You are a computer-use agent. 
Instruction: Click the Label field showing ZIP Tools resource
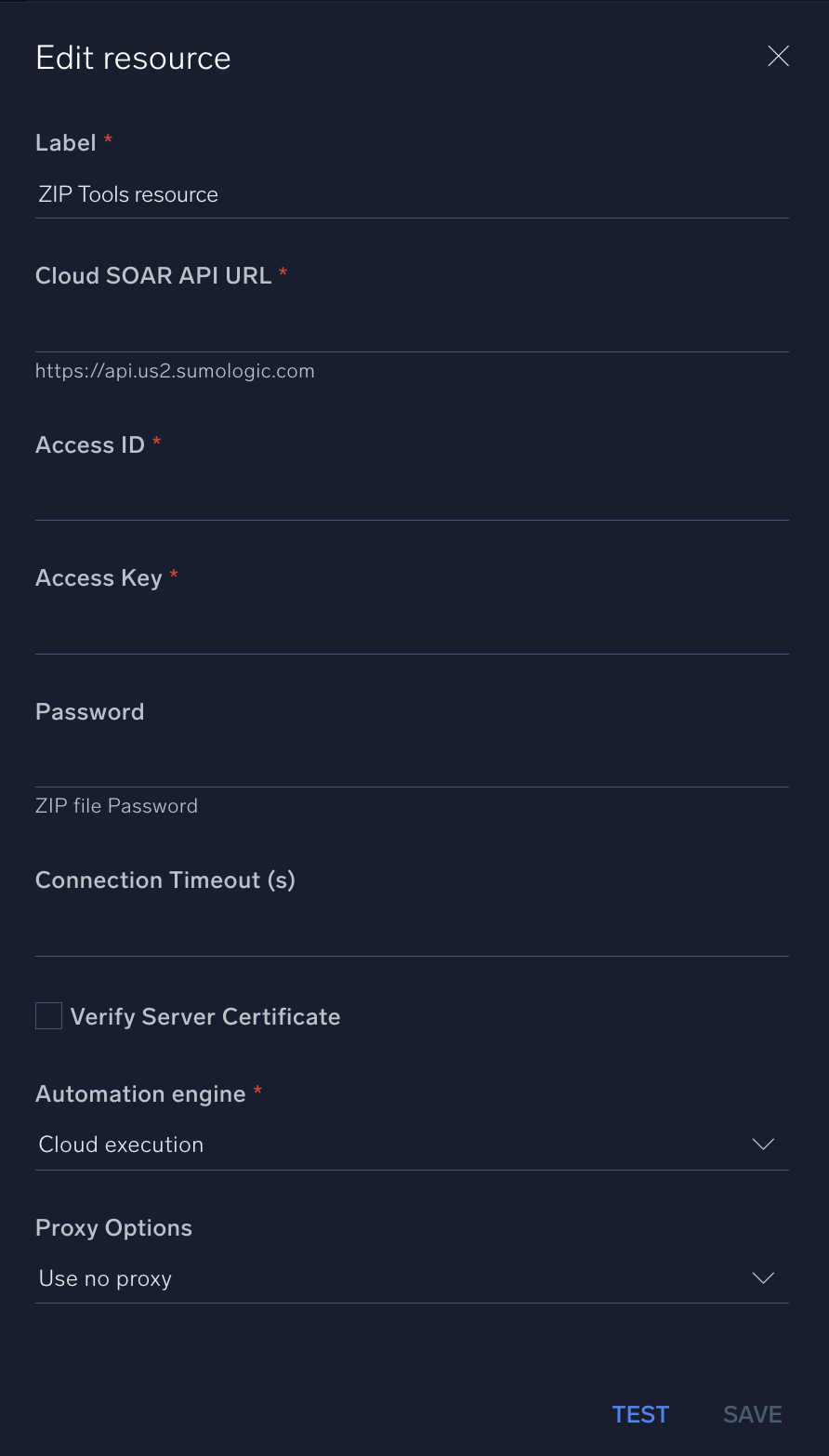pos(412,194)
